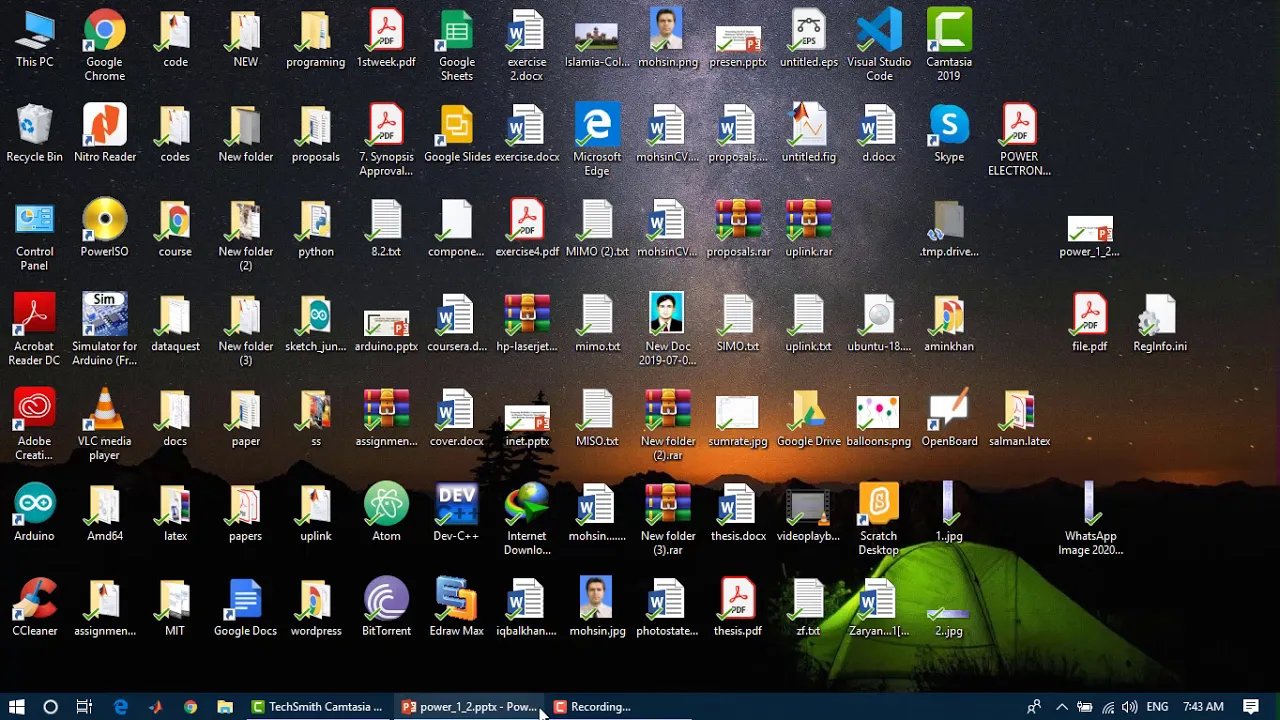Open the People tray icon

click(x=1034, y=706)
